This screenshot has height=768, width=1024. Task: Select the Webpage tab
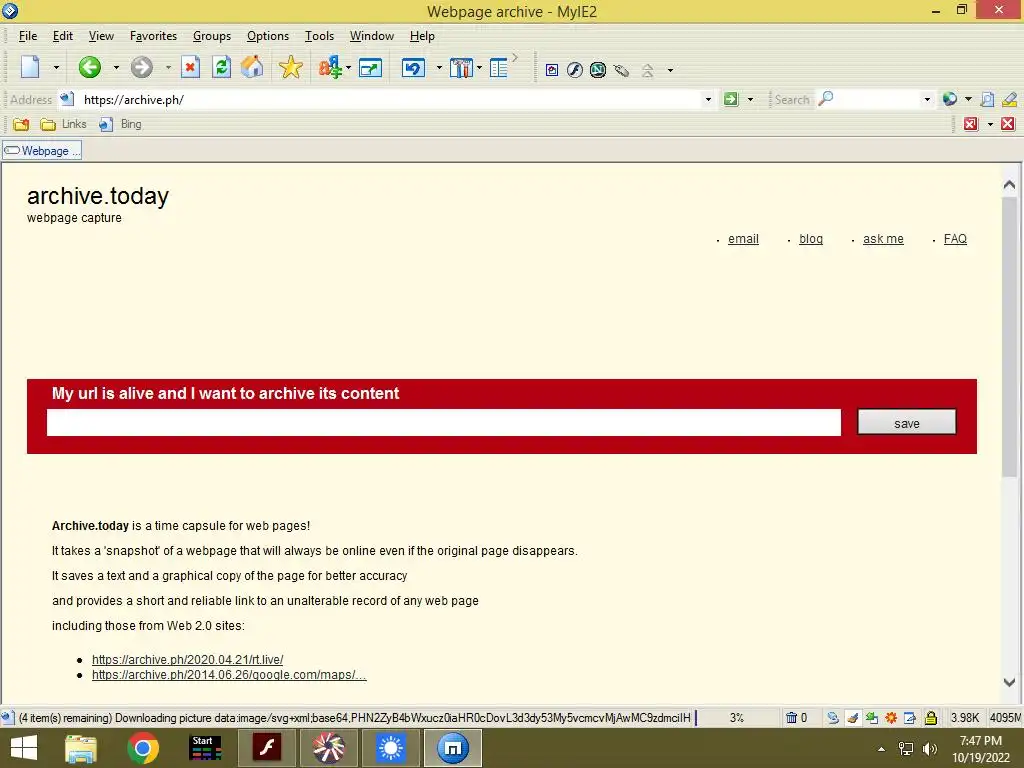[x=42, y=151]
